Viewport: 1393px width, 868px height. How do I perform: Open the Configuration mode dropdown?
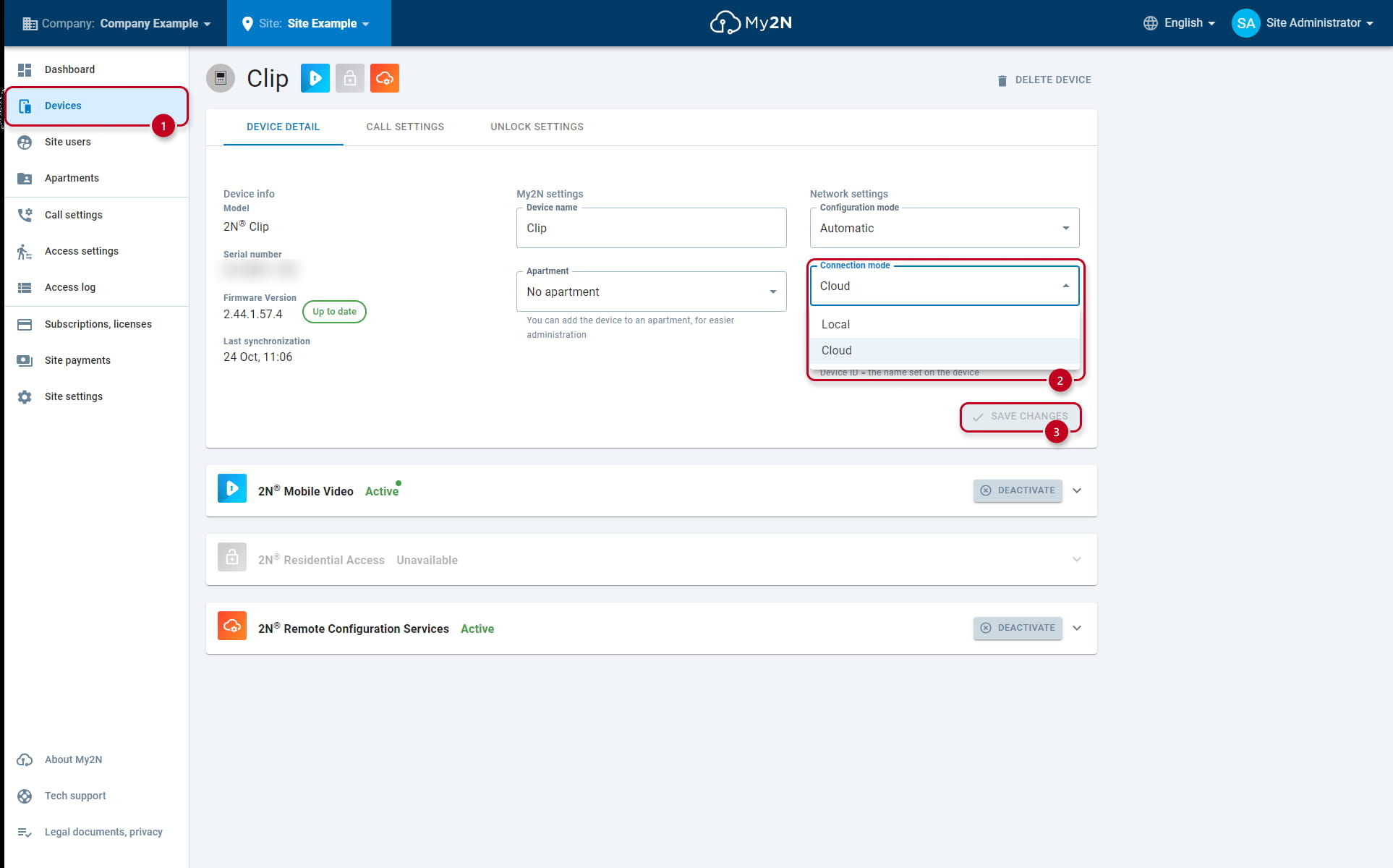tap(945, 228)
